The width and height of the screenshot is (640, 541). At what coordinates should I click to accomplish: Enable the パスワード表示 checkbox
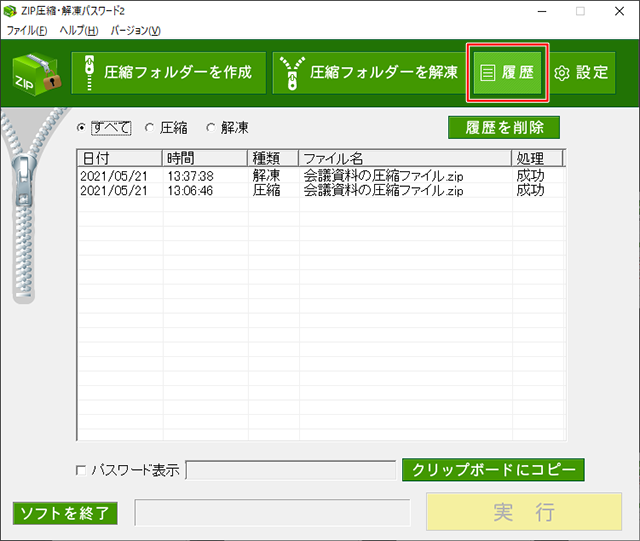click(x=81, y=470)
